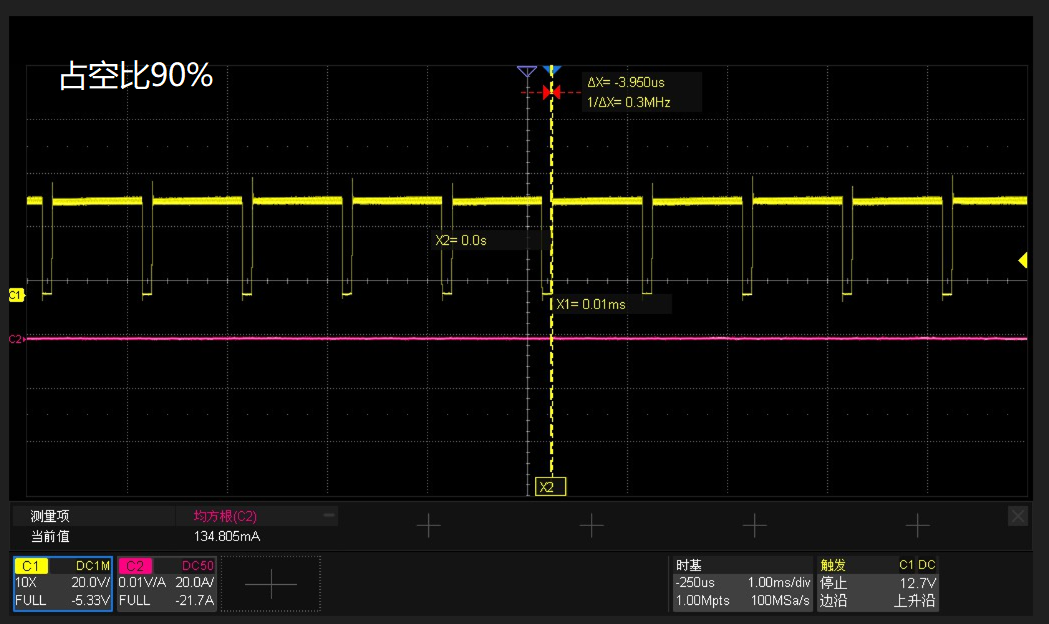Open the 时基 timebase settings box
The height and width of the screenshot is (624, 1049).
(741, 584)
